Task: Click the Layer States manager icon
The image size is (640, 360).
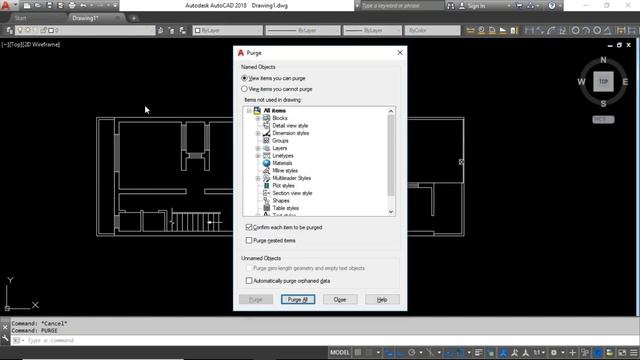Action: [x=183, y=30]
